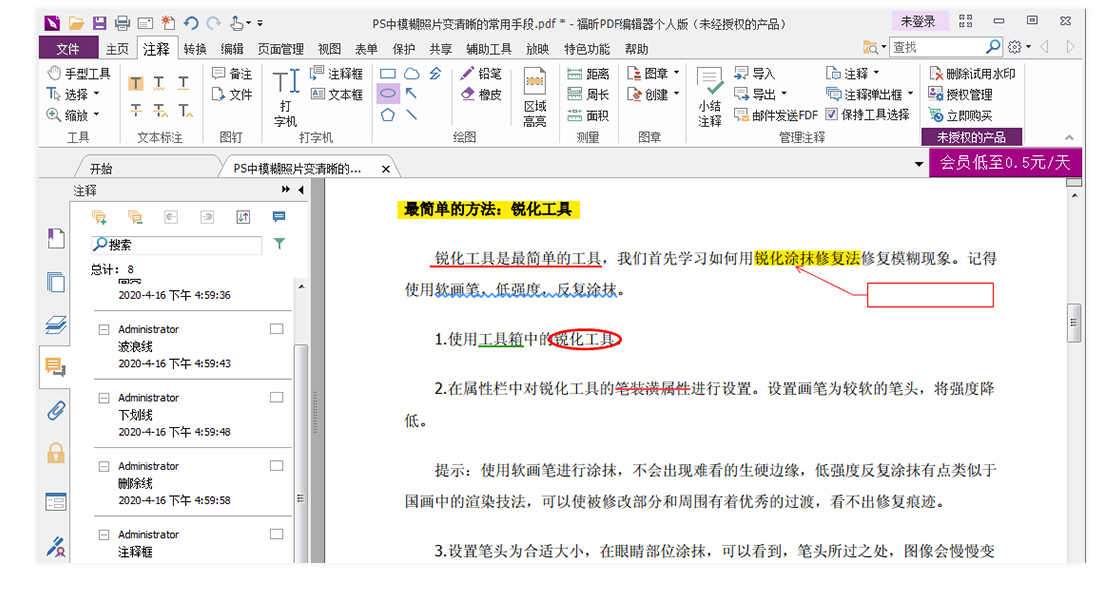
Task: Check the box for the 注释框 comment
Action: point(276,534)
